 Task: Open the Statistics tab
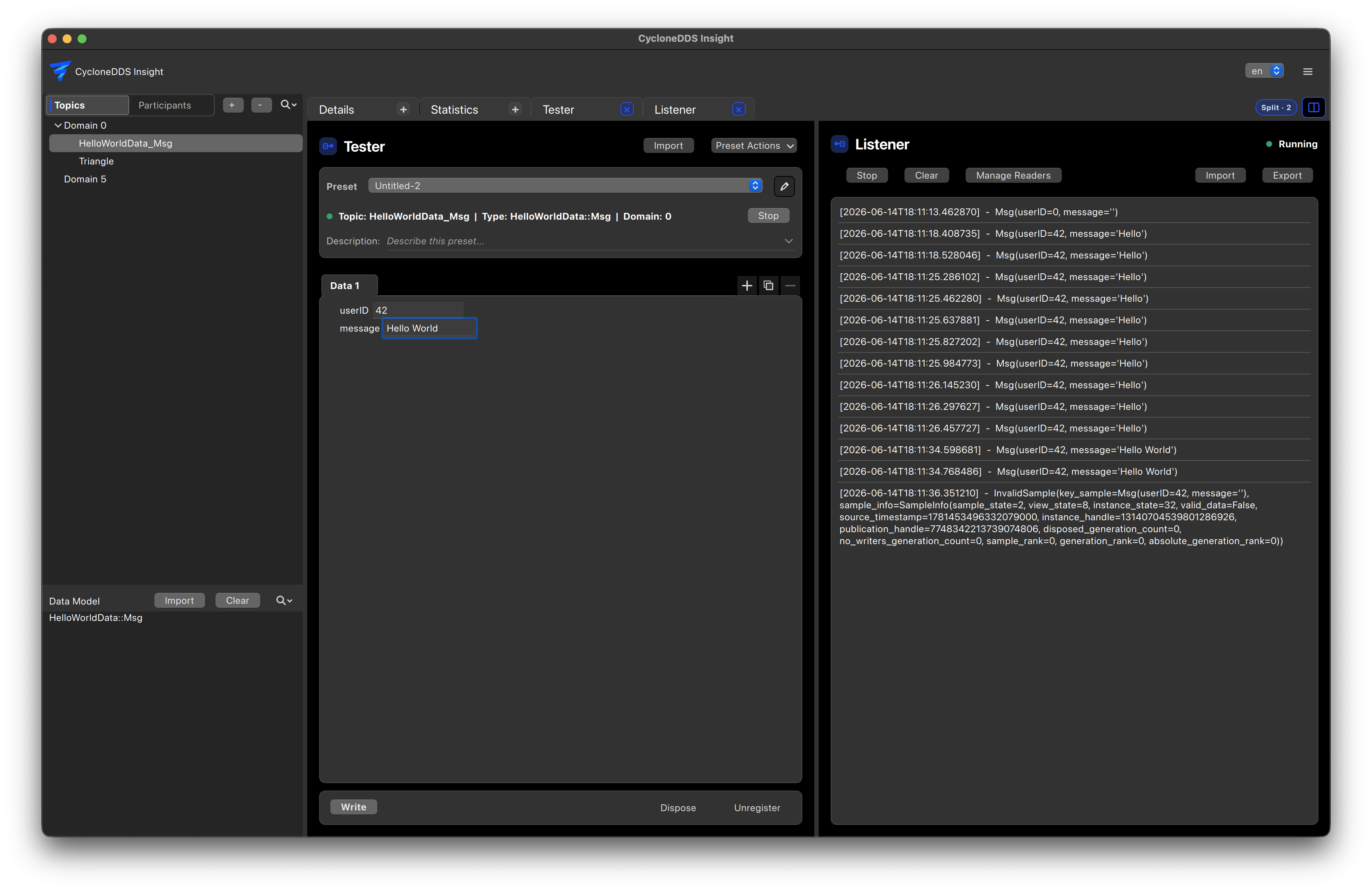[x=454, y=110]
